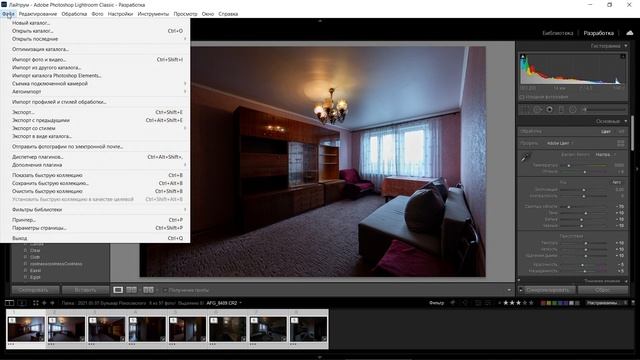Go back using filmstrip left arrow
This screenshot has height=360, width=640.
44,303
